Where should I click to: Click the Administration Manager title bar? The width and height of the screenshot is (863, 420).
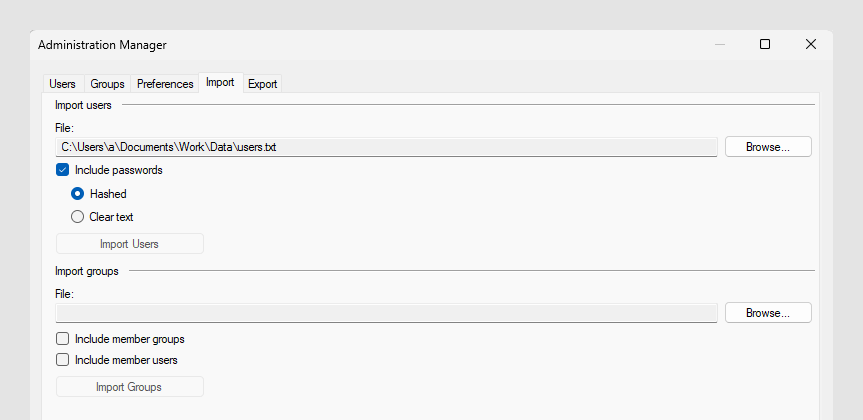[400, 44]
